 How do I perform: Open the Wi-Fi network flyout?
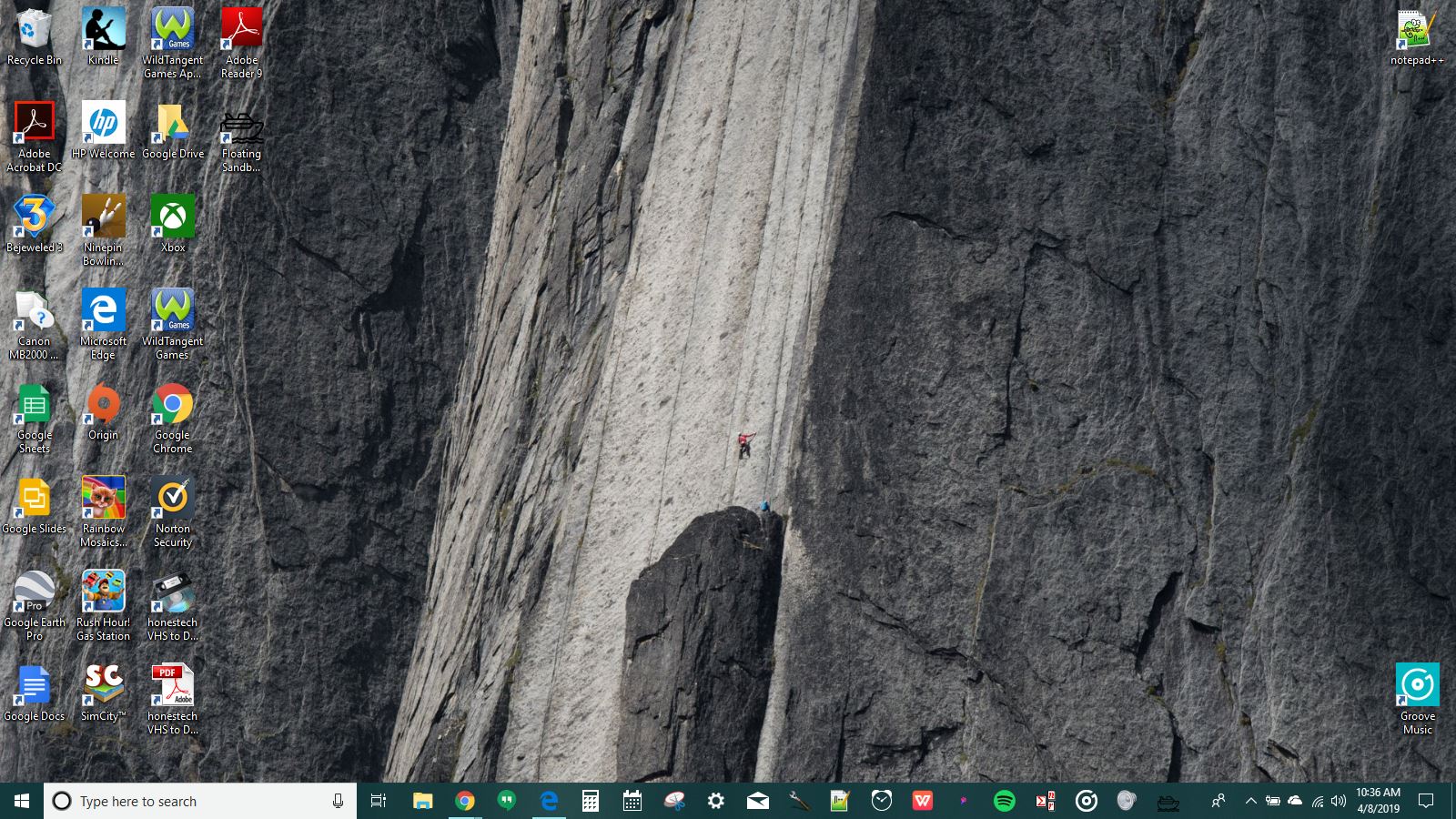(1317, 801)
